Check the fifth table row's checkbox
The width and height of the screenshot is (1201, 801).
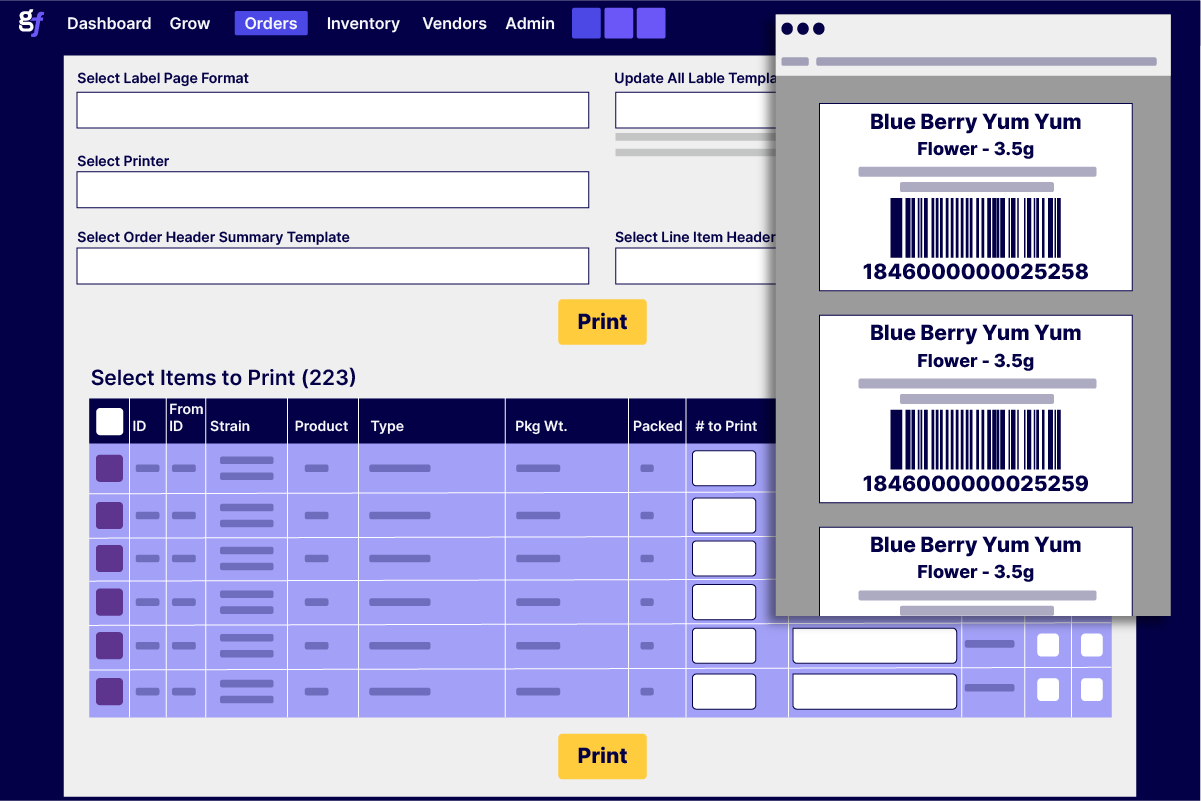point(110,646)
